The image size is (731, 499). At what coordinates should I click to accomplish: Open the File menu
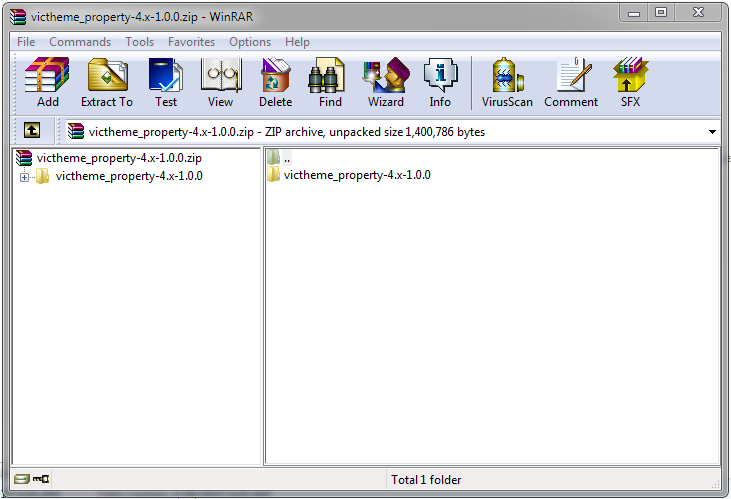(x=26, y=42)
